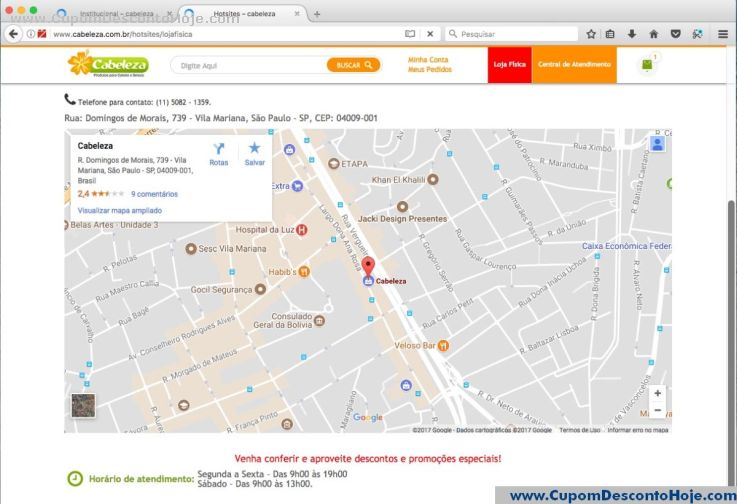Screen dimensions: 737x504
Task: Open the bookmarks list icon
Action: pos(610,34)
